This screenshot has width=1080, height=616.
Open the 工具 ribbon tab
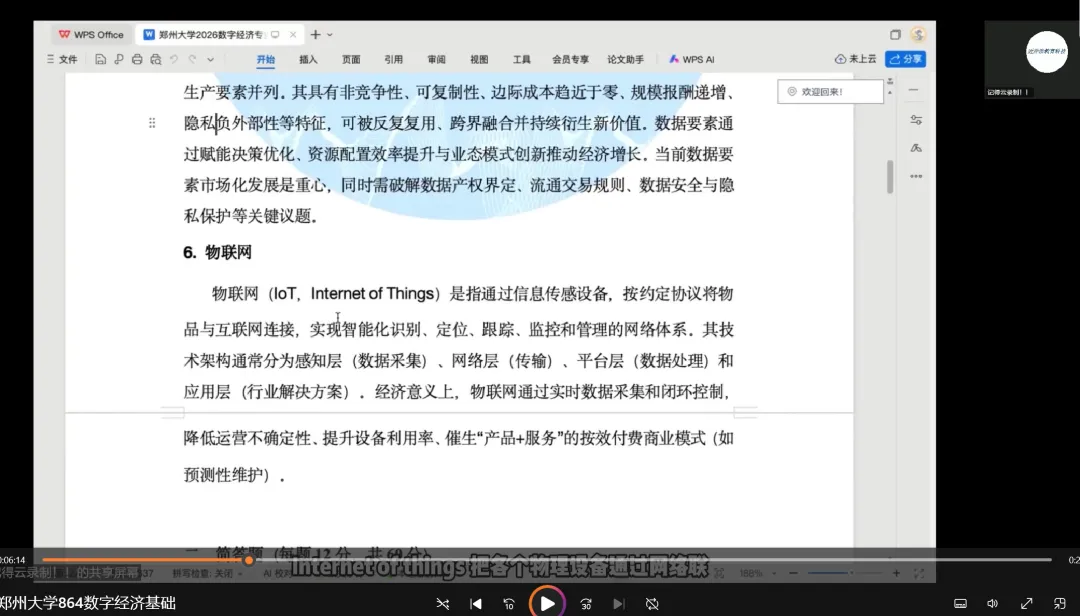(522, 59)
